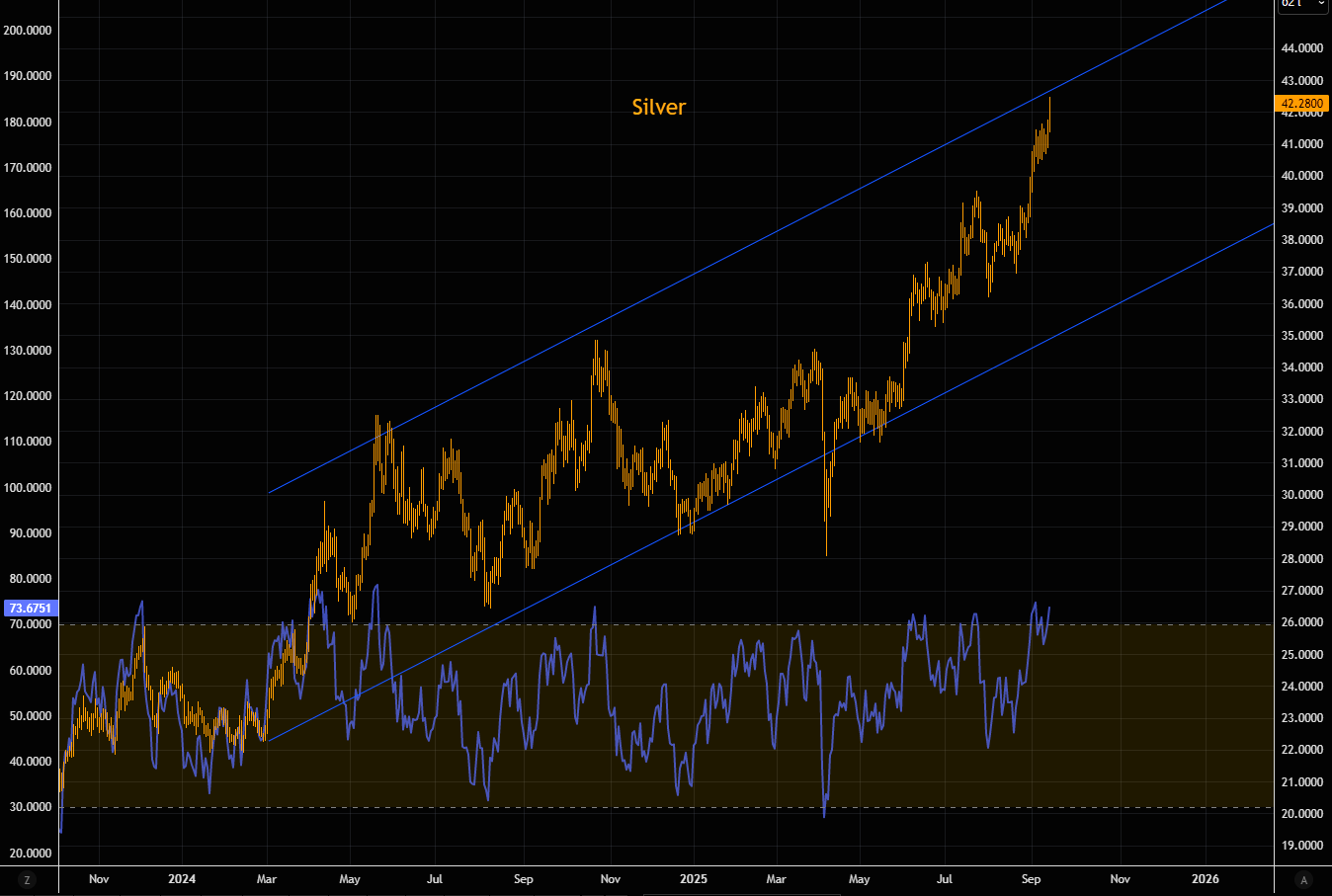Click the 35.0000 level on right price axis
Image resolution: width=1332 pixels, height=896 pixels.
pos(1302,335)
